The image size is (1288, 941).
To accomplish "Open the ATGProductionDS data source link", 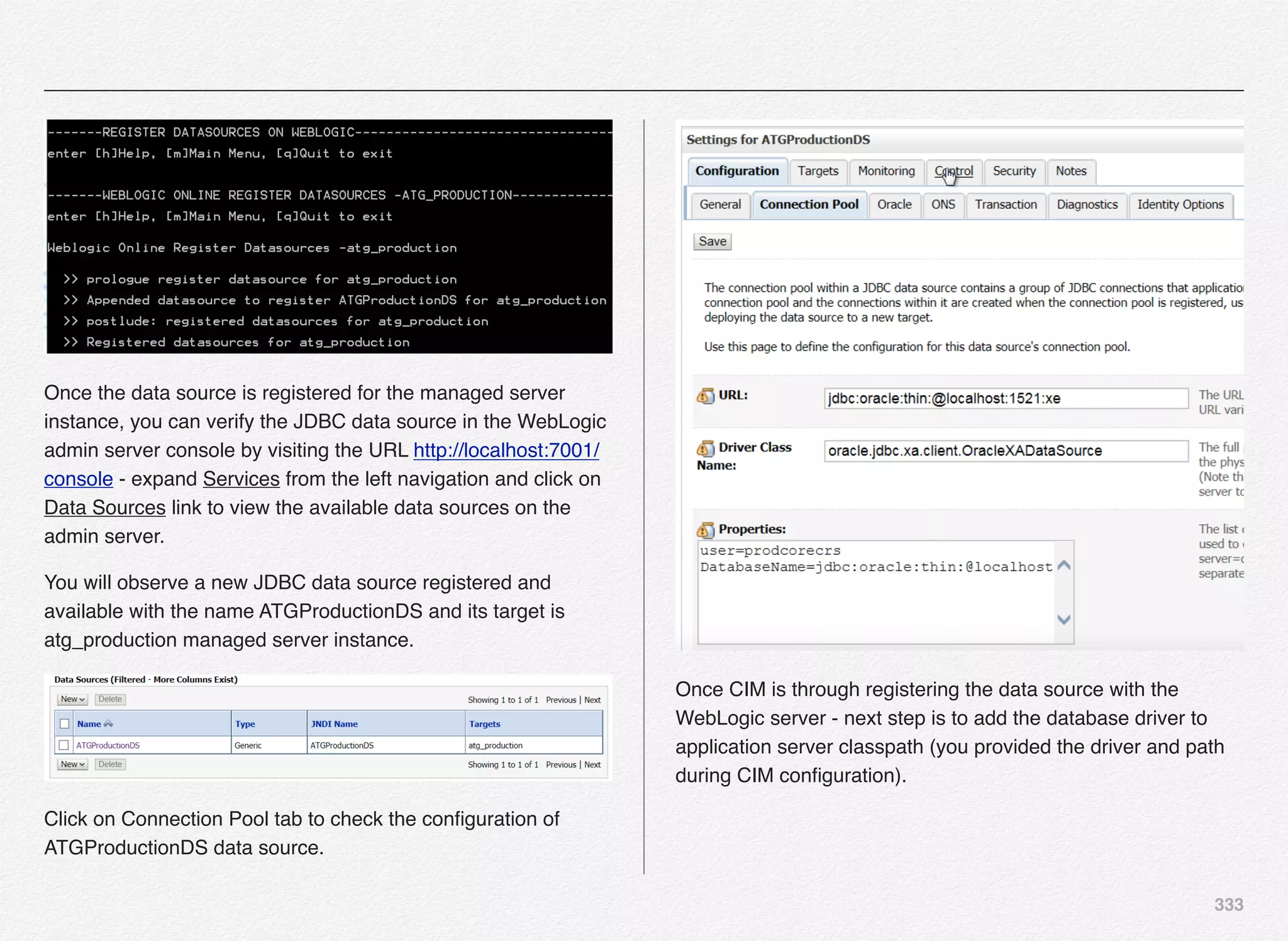I will click(108, 745).
